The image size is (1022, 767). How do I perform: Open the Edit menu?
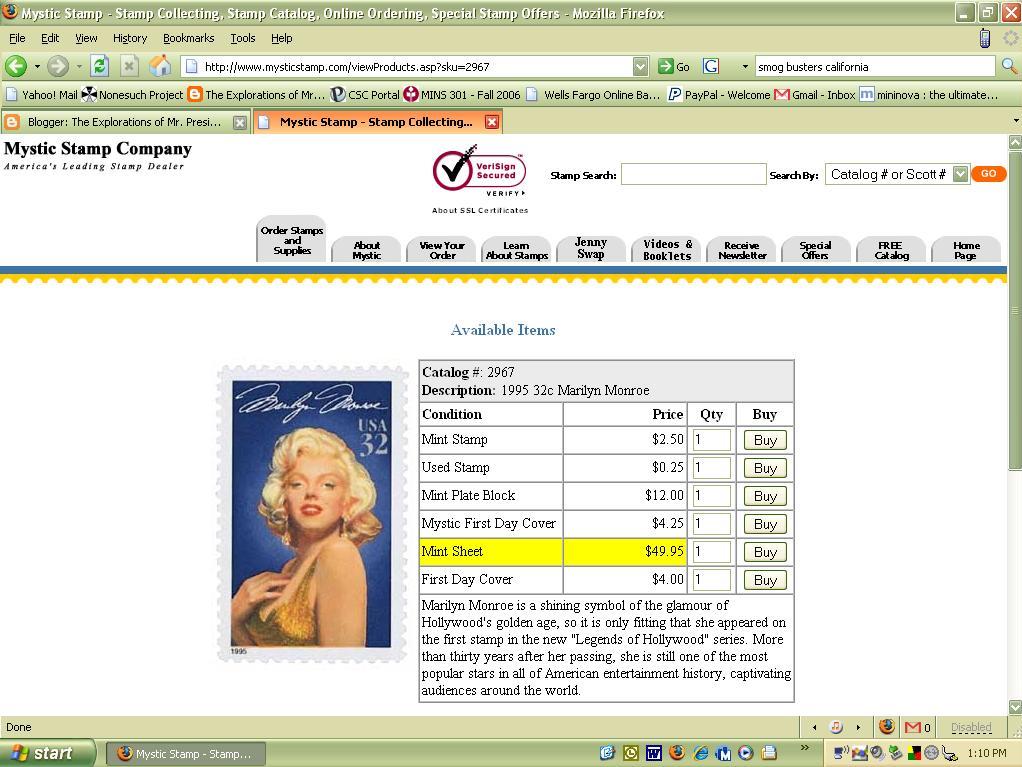pos(50,38)
